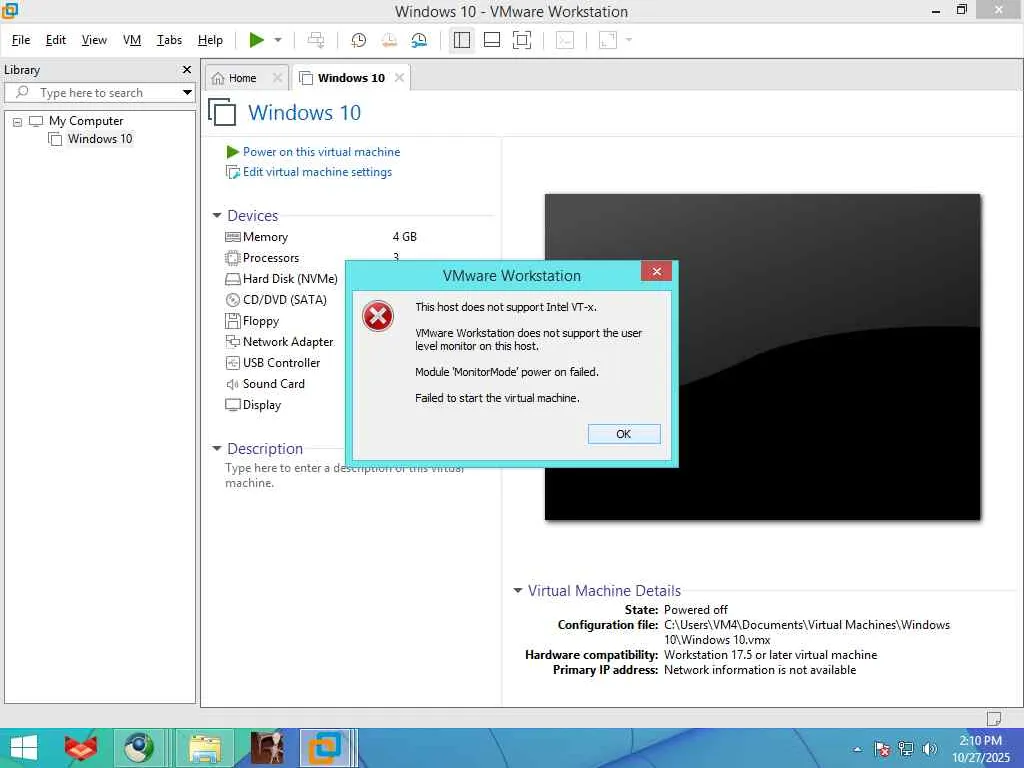Close the Home tab
1024x768 pixels.
(x=278, y=78)
